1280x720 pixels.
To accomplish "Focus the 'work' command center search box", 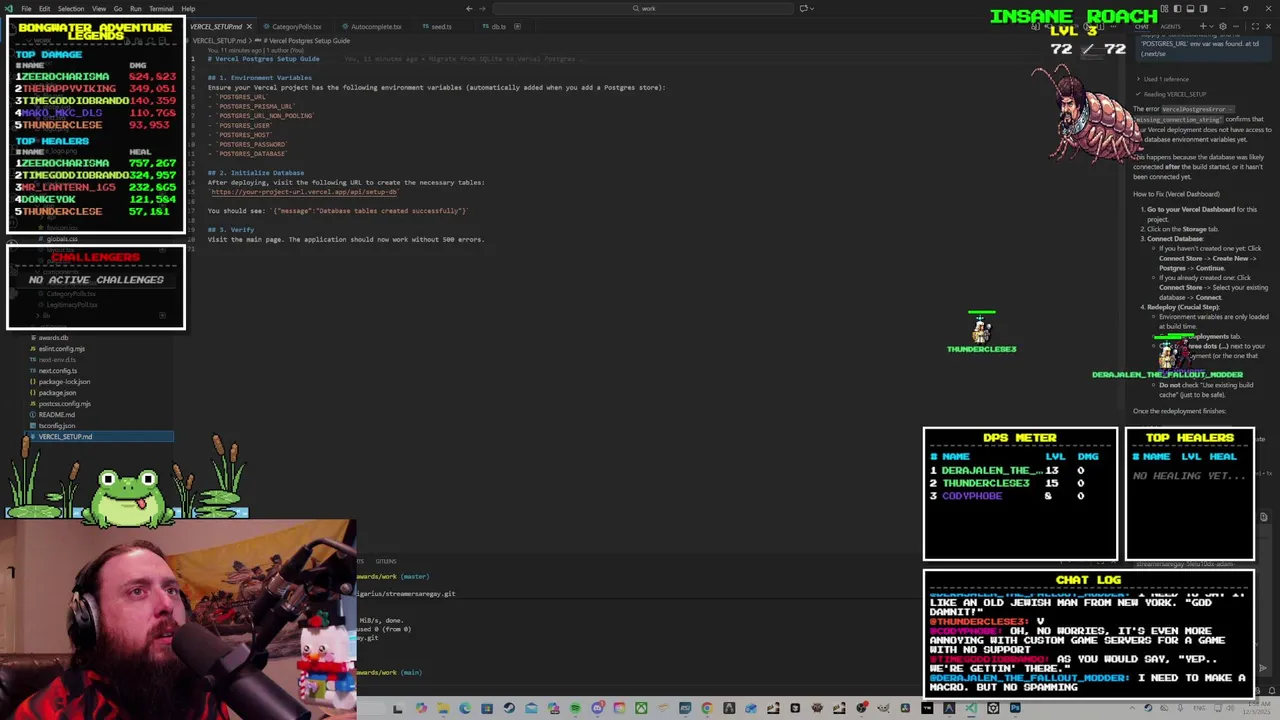I will 644,8.
